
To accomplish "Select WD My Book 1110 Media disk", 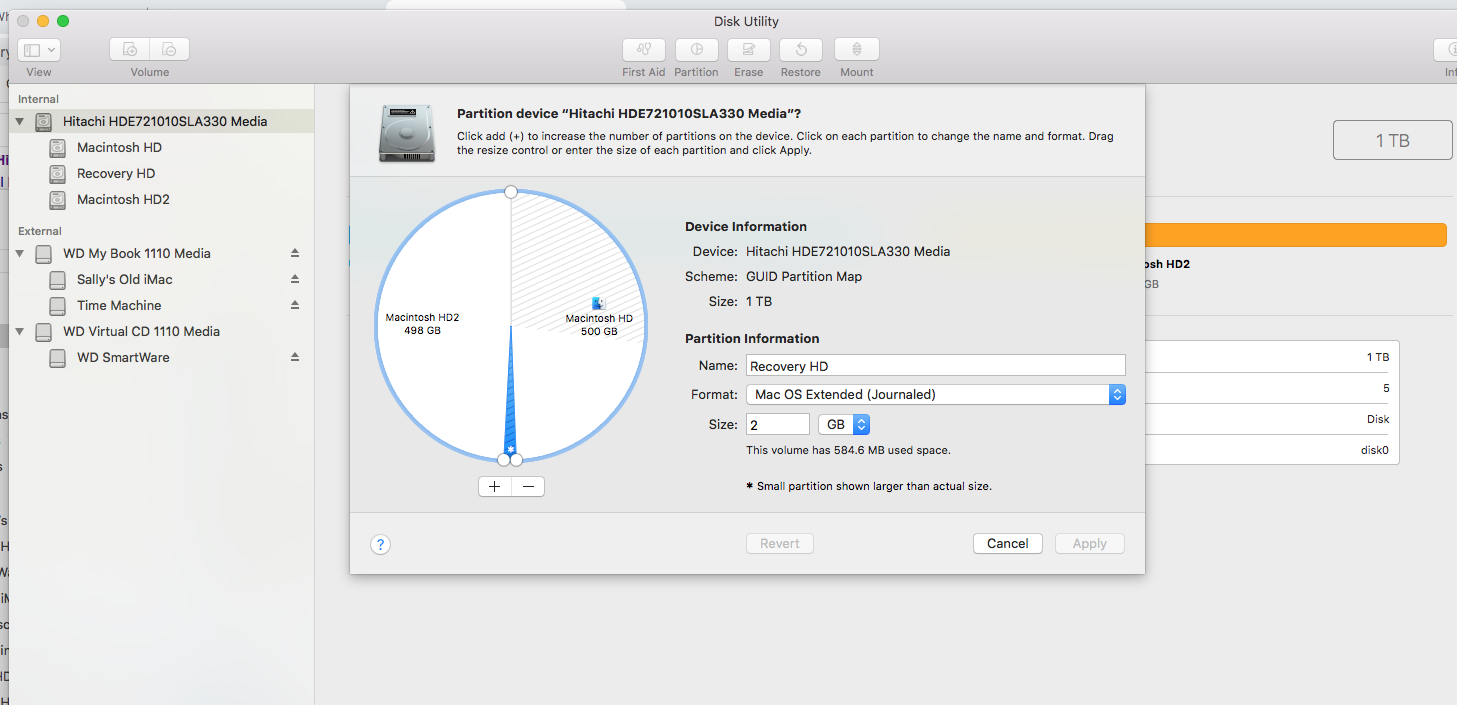I will pyautogui.click(x=137, y=253).
